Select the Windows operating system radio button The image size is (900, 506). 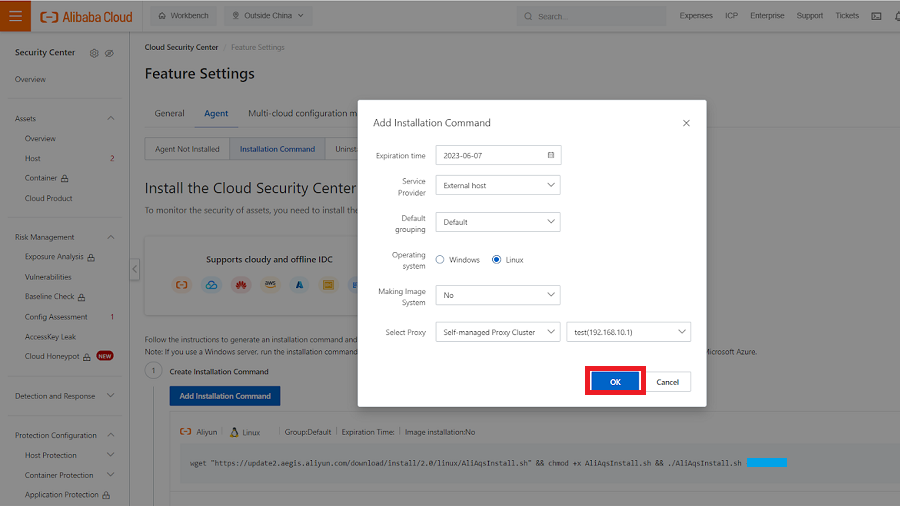[440, 260]
